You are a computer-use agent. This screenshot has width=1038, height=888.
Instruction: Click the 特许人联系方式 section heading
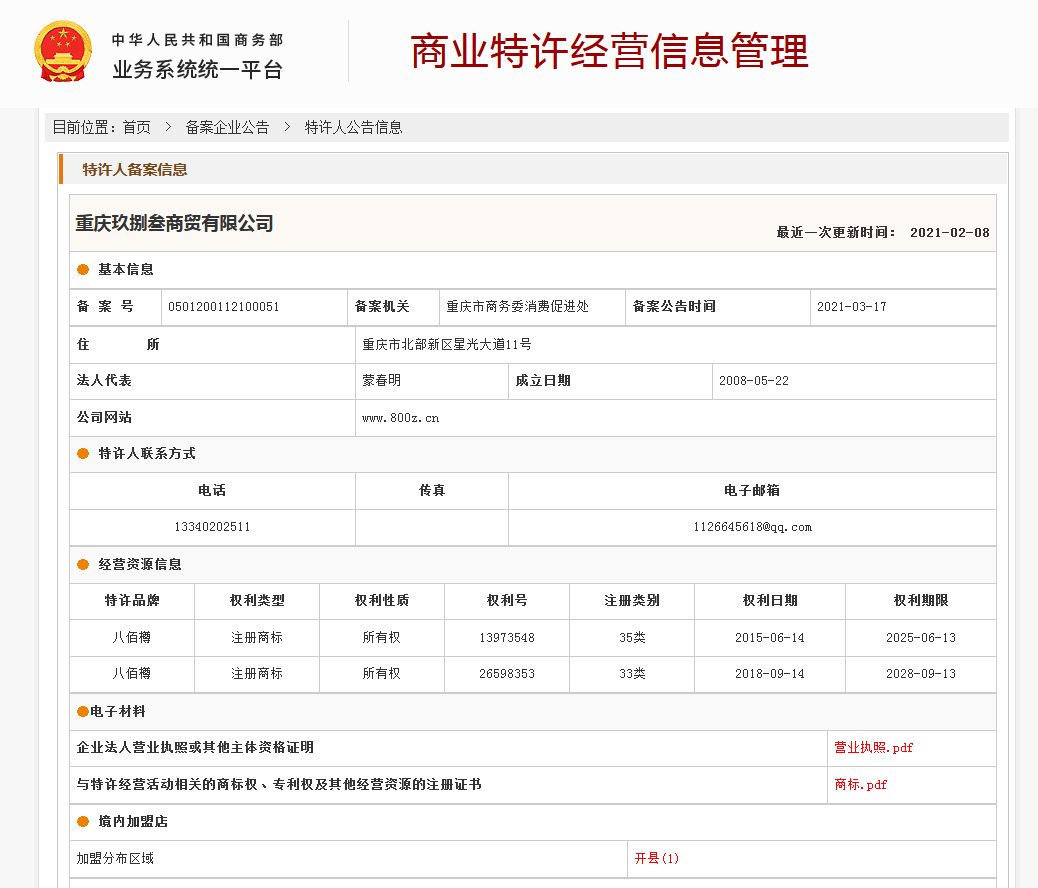click(x=147, y=454)
